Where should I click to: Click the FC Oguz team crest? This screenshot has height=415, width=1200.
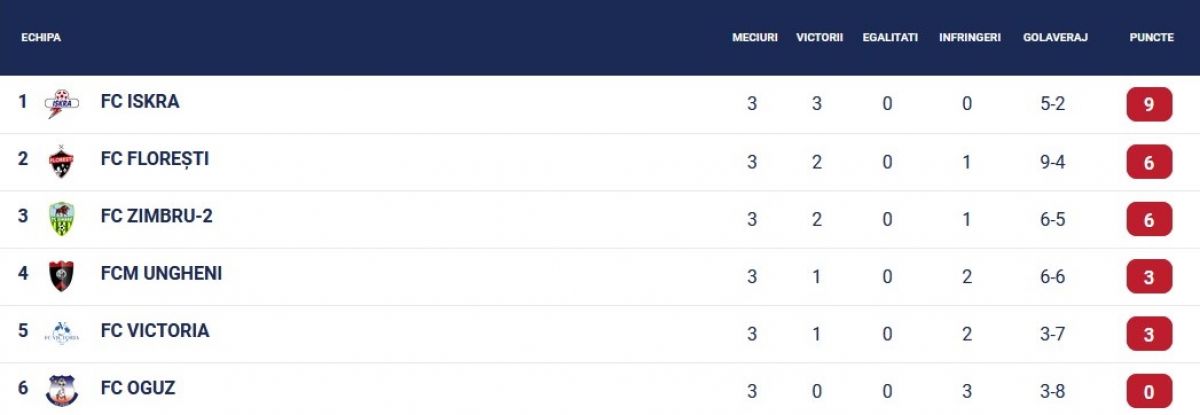point(61,390)
